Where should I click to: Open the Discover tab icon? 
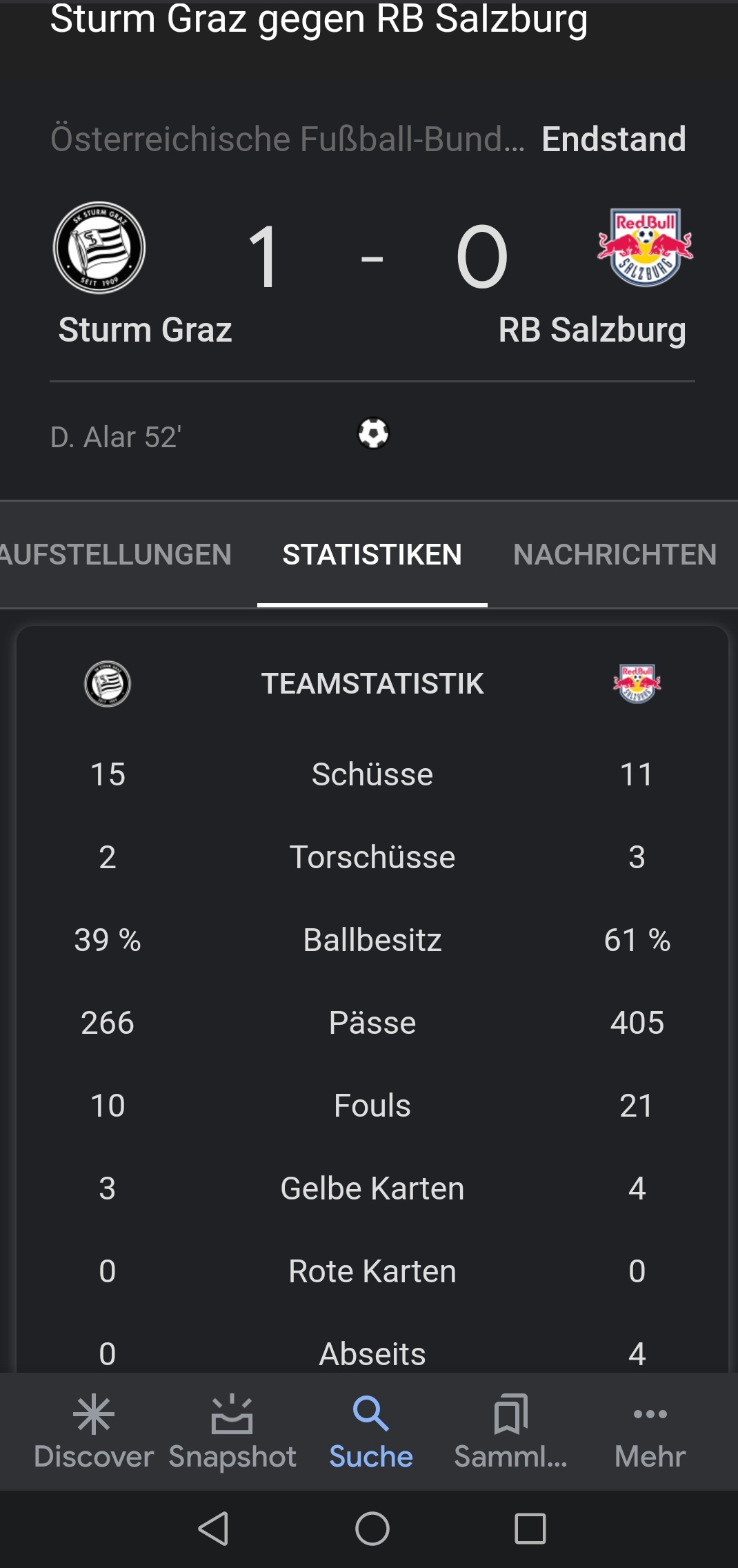pyautogui.click(x=94, y=1414)
